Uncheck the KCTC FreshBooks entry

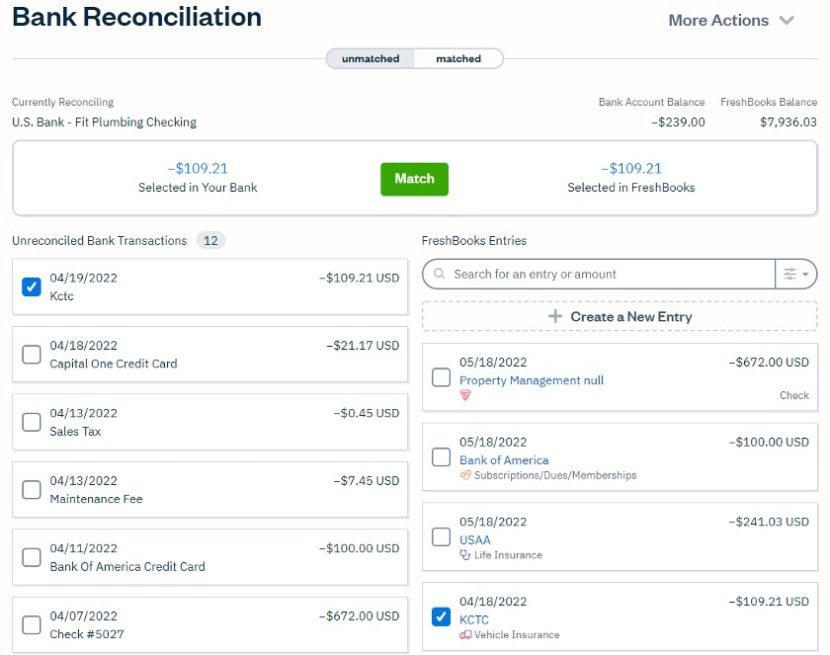tap(441, 616)
